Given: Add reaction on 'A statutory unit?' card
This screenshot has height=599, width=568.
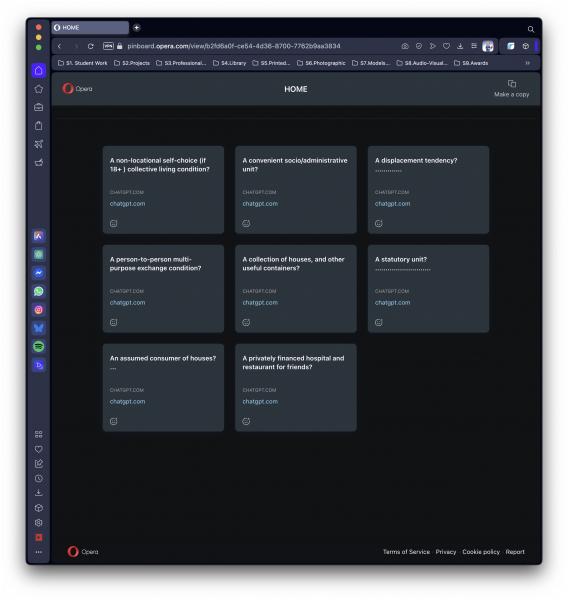Looking at the screenshot, I should point(379,322).
